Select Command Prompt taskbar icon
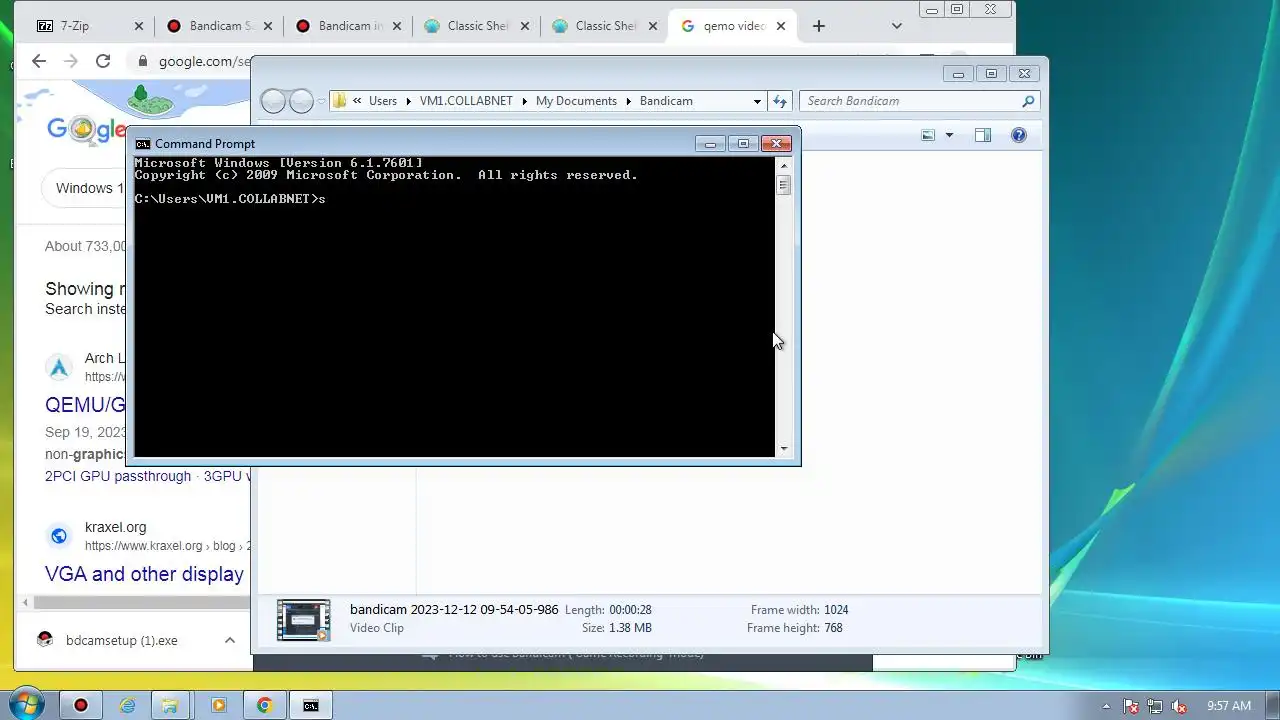The image size is (1280, 720). (311, 705)
